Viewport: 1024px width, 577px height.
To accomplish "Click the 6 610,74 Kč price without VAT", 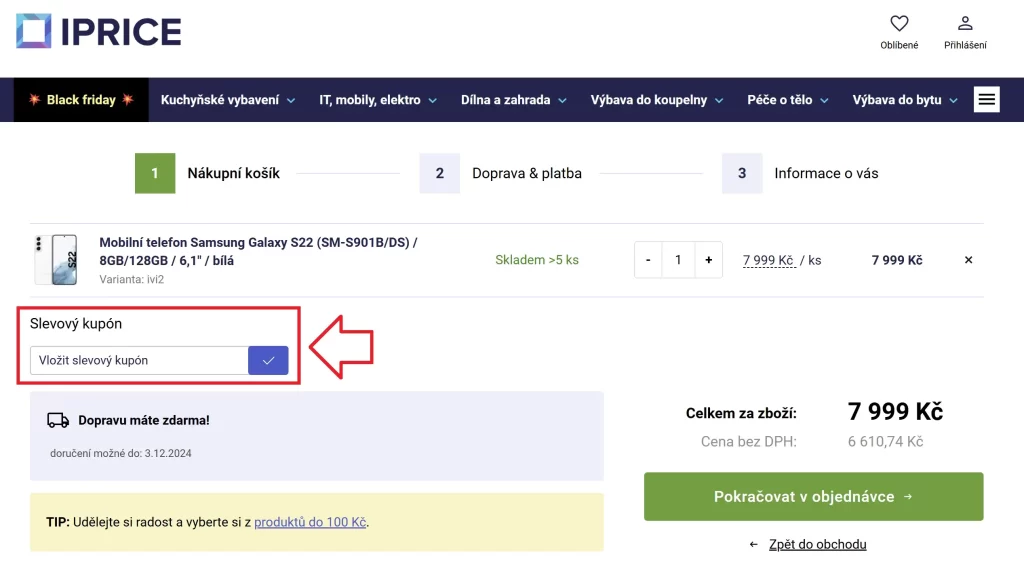I will (x=886, y=442).
